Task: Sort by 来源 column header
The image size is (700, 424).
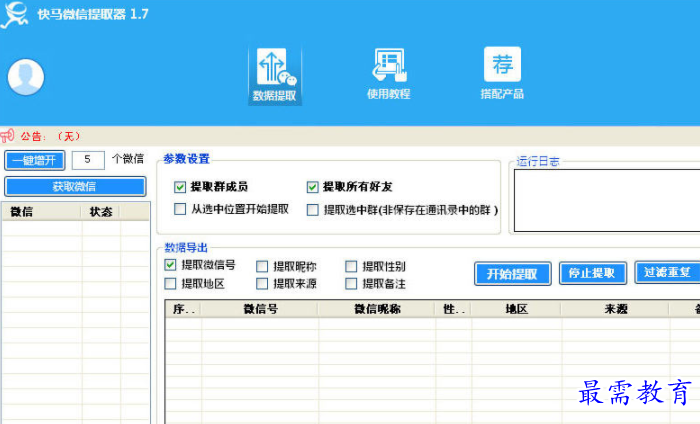Action: [x=615, y=309]
